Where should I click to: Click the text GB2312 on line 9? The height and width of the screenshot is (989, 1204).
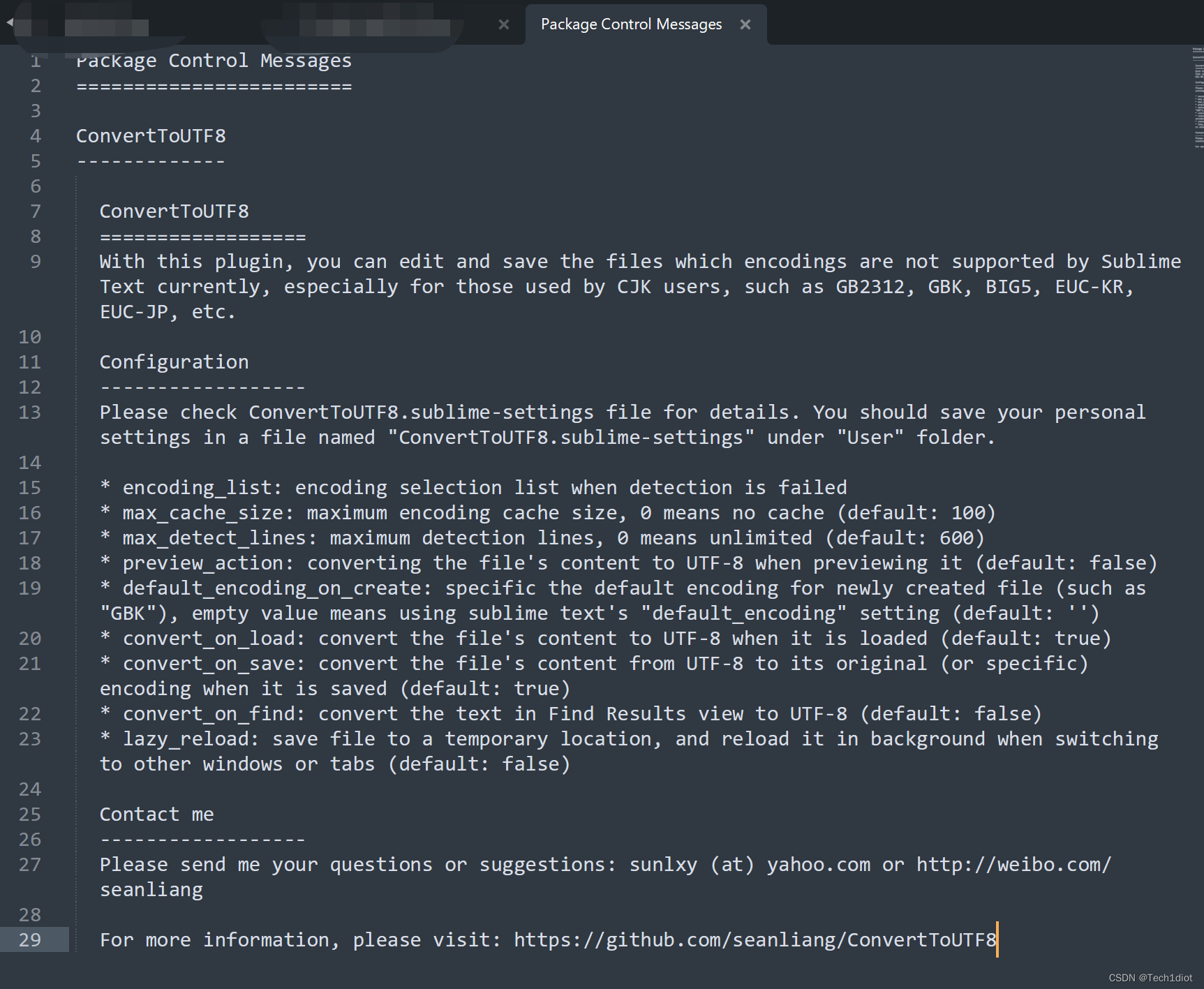871,286
